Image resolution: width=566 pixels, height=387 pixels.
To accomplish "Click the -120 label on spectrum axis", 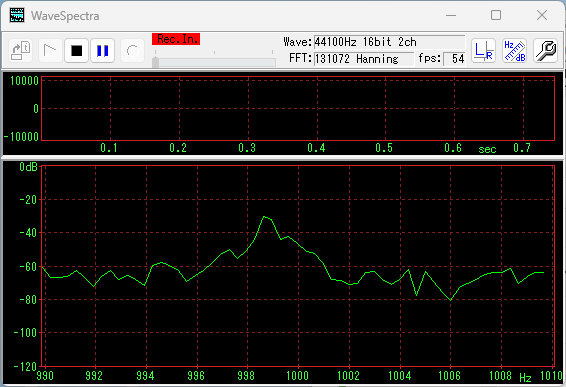I will click(25, 366).
